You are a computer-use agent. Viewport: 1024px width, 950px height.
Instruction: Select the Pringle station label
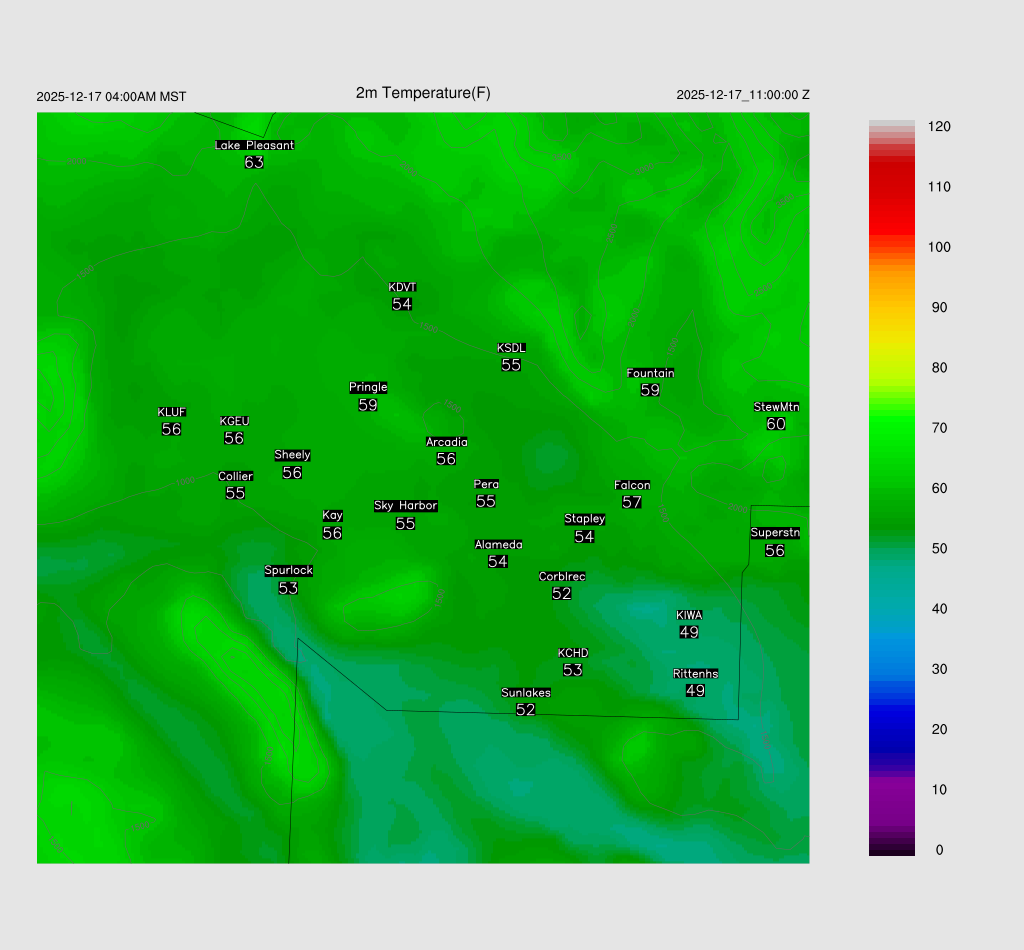[368, 388]
